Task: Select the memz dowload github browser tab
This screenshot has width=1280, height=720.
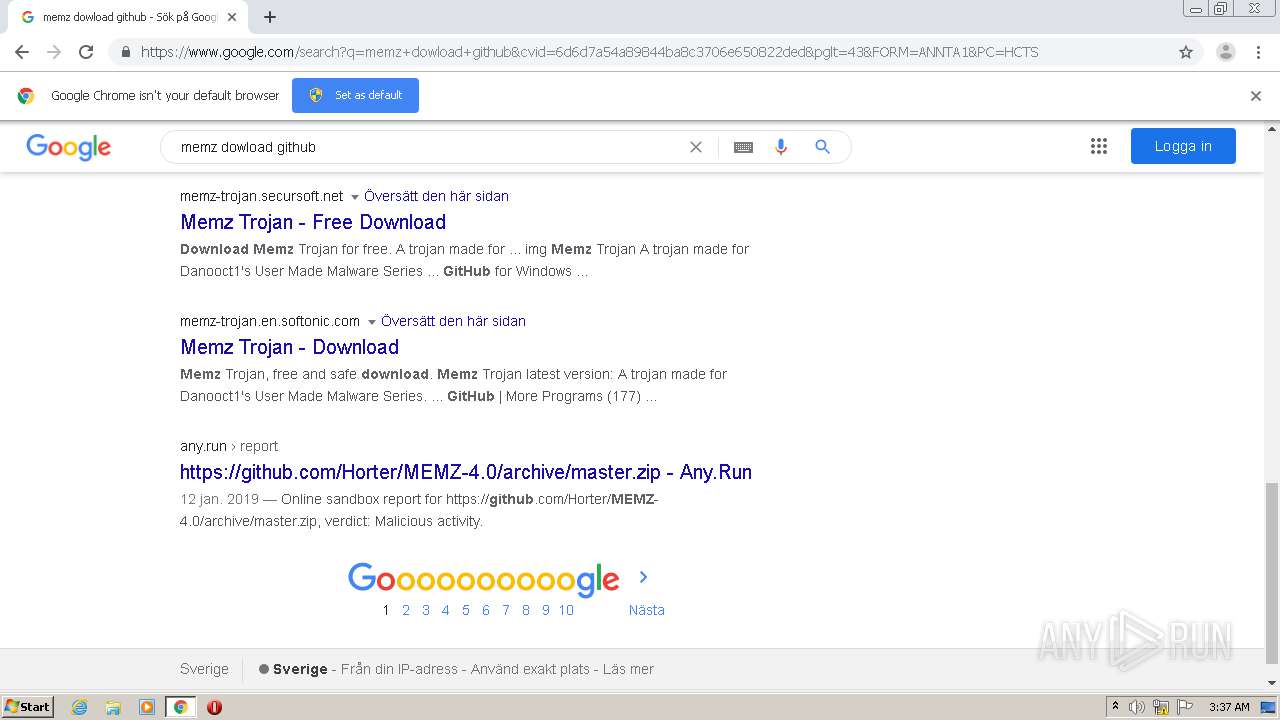Action: click(x=128, y=17)
